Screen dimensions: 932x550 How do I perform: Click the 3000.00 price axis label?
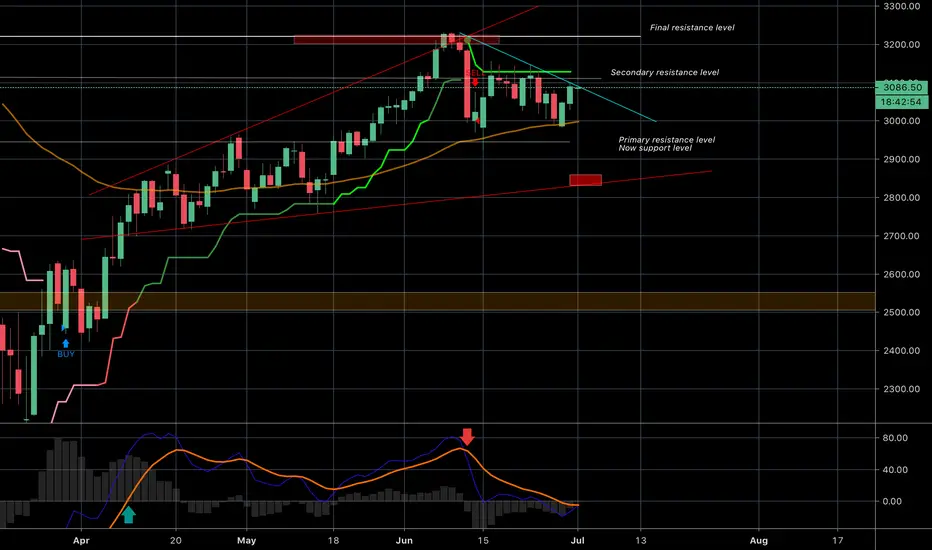tap(902, 121)
